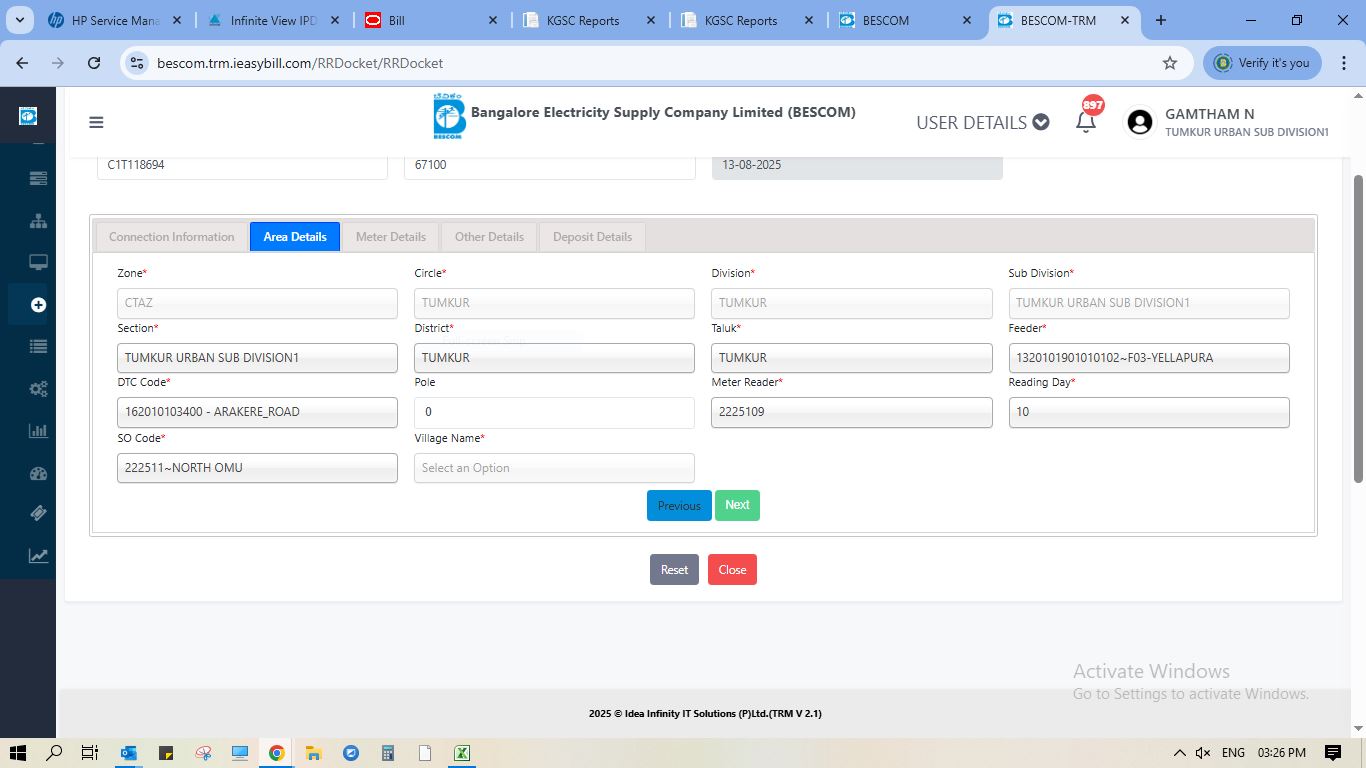Image resolution: width=1366 pixels, height=768 pixels.
Task: Open Excel from the Windows taskbar
Action: (x=463, y=753)
